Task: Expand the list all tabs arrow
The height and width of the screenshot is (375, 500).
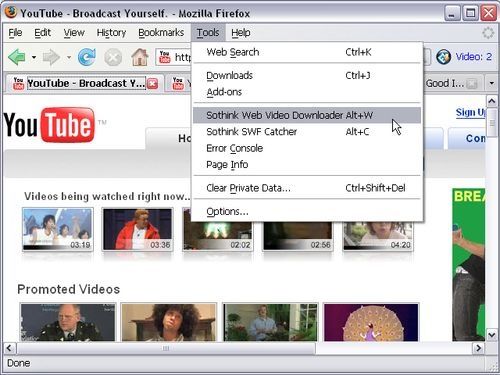Action: pos(491,83)
